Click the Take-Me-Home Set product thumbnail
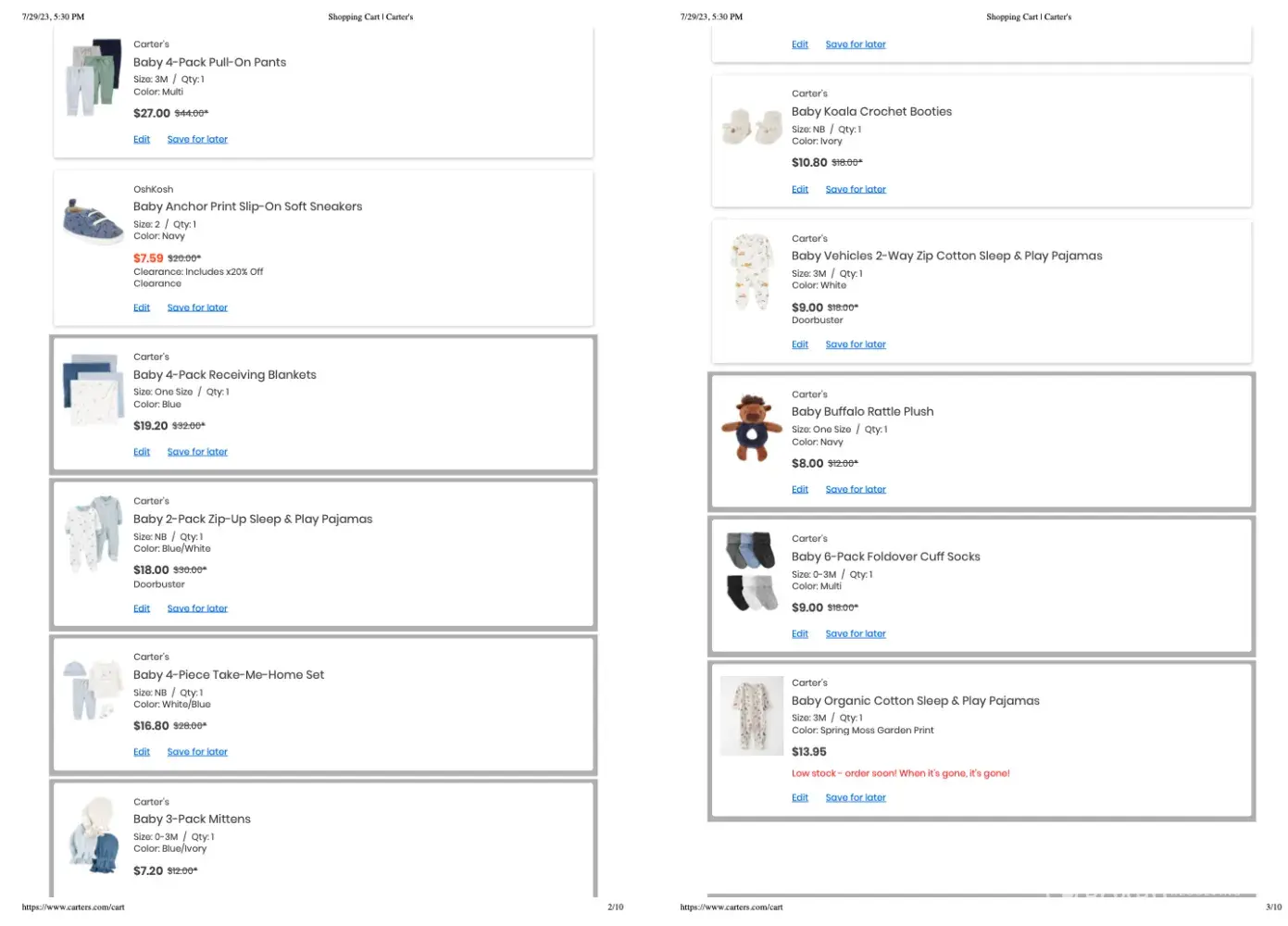 click(94, 690)
